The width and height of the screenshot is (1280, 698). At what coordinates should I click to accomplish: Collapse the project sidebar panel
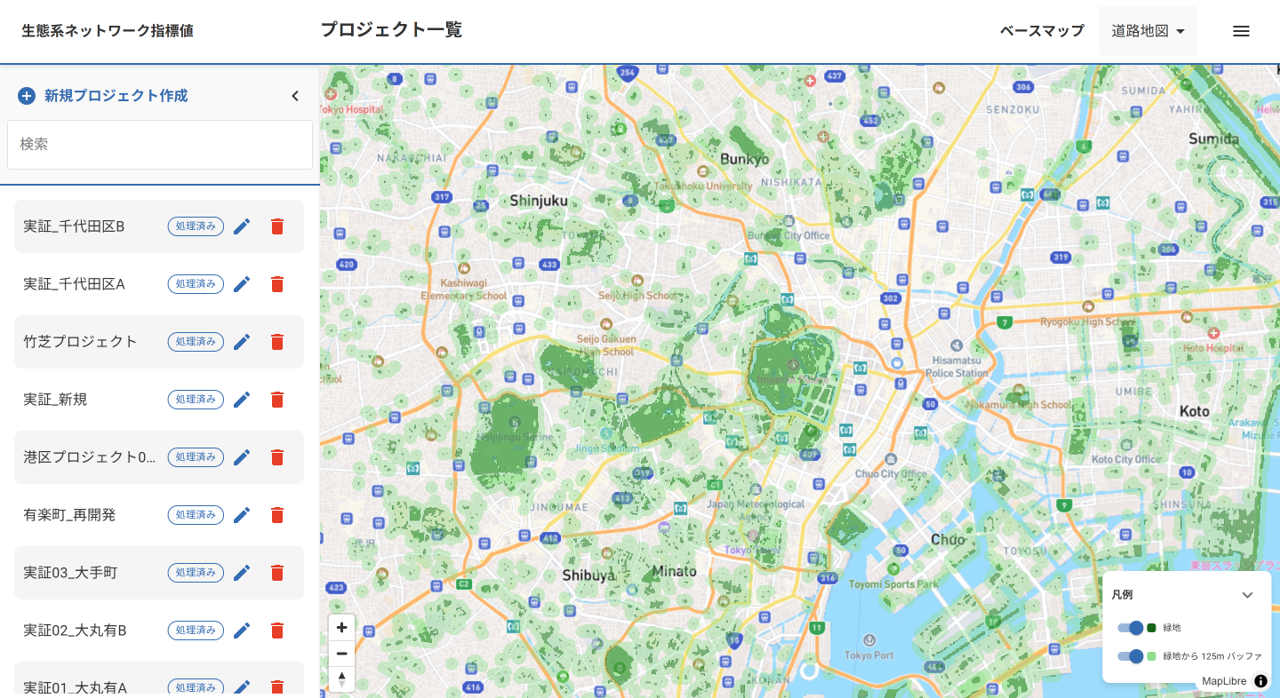click(x=295, y=96)
